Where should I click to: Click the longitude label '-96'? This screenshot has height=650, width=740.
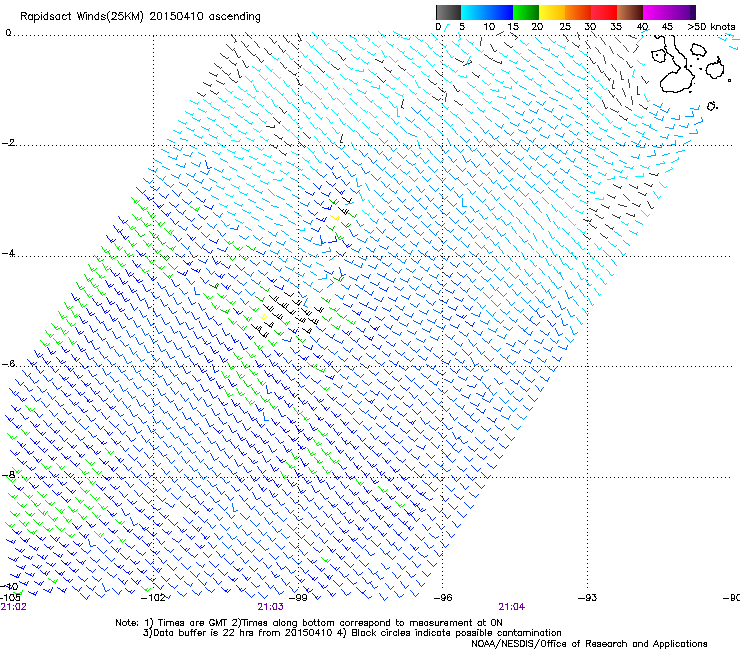click(443, 598)
